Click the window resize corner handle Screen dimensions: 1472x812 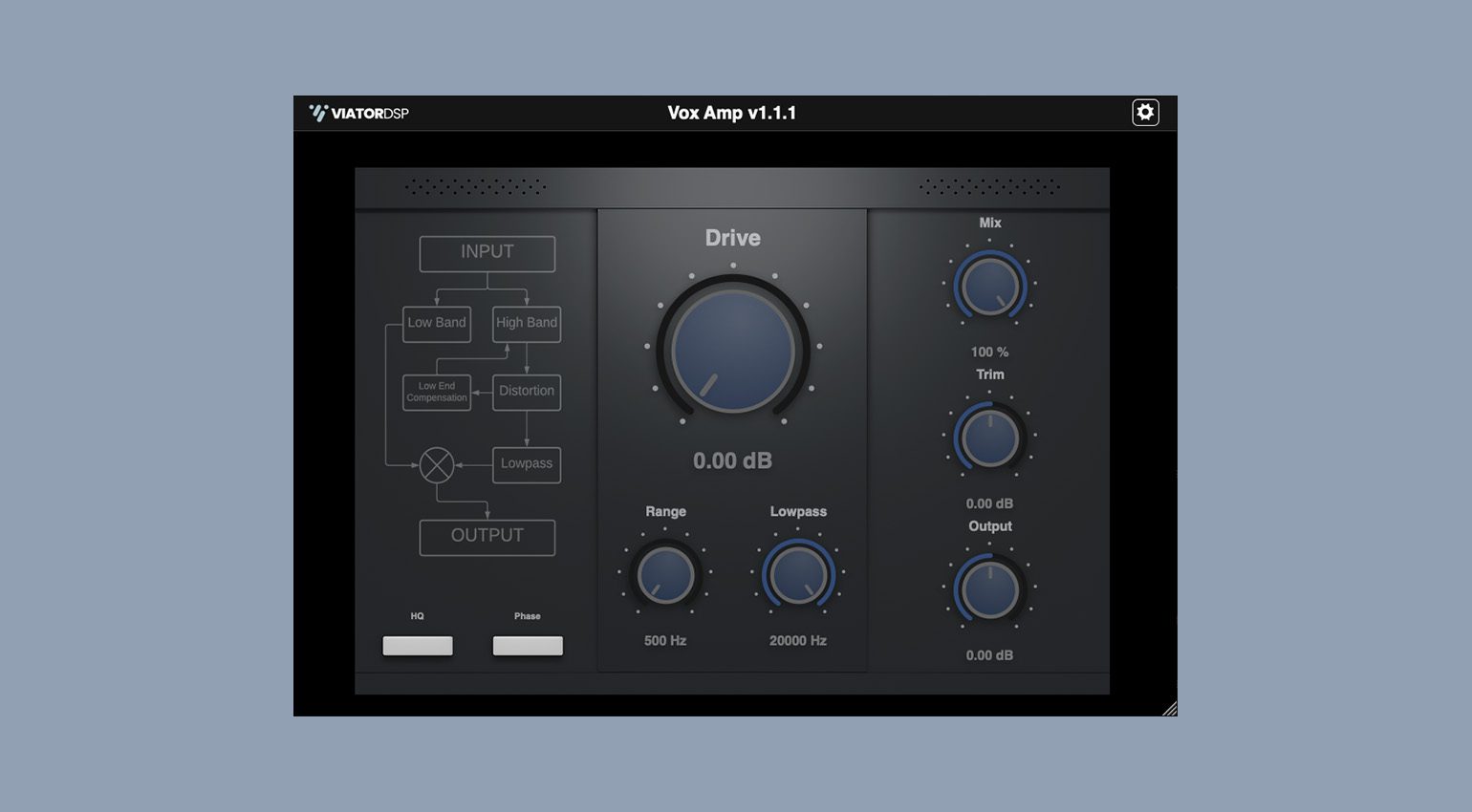[x=1169, y=708]
